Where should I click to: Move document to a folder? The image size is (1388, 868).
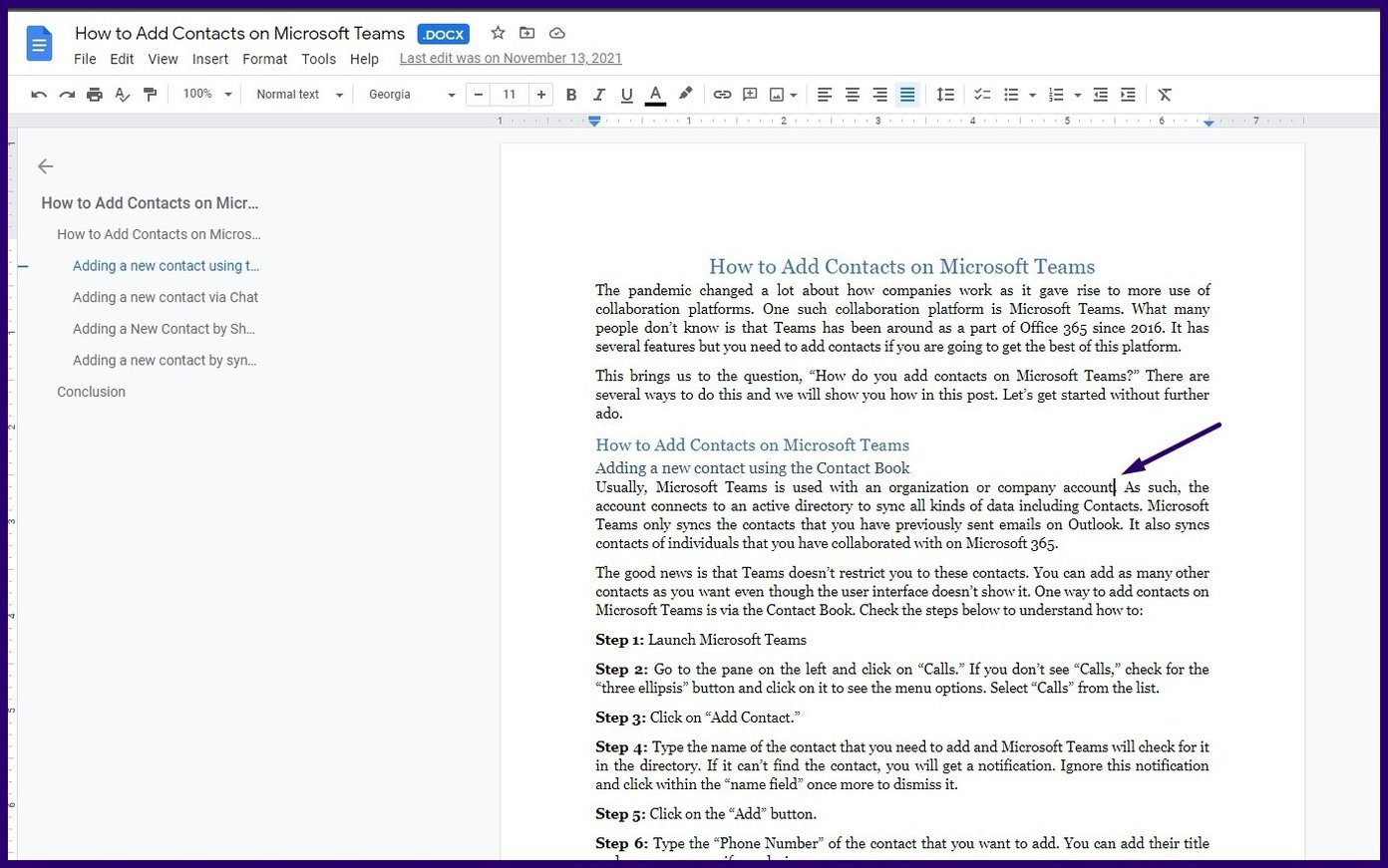coord(526,33)
